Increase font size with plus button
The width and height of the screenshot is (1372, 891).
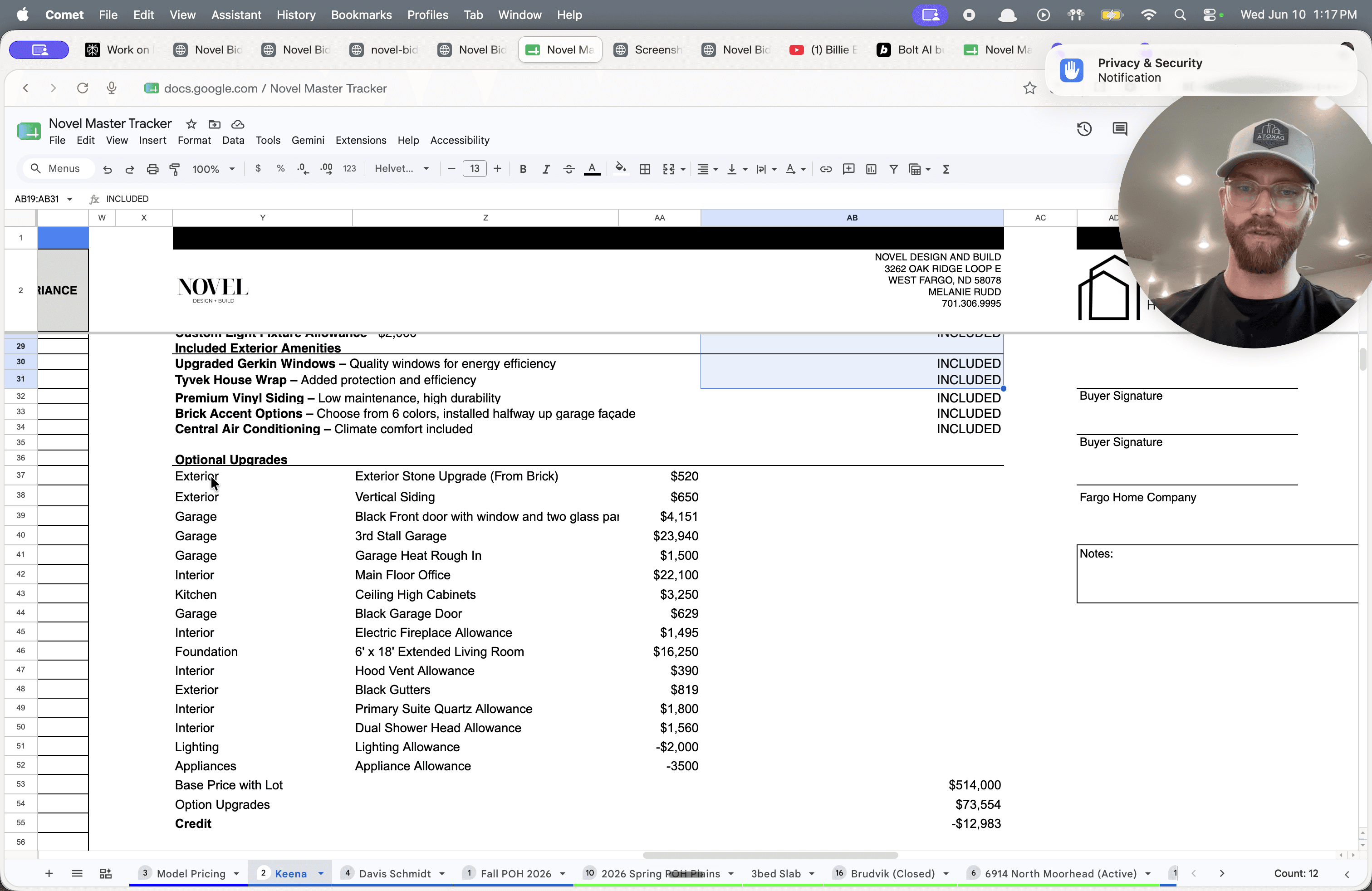tap(497, 169)
